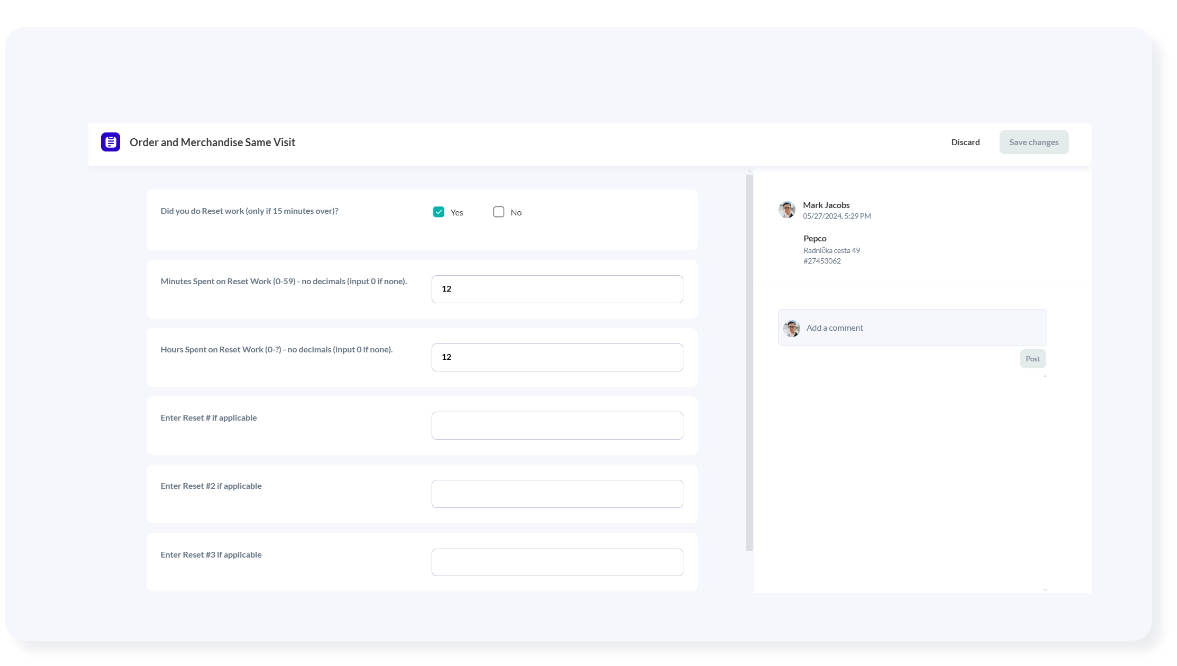Click the form's vertical scrollbar
This screenshot has height=666, width=1177.
tap(749, 363)
